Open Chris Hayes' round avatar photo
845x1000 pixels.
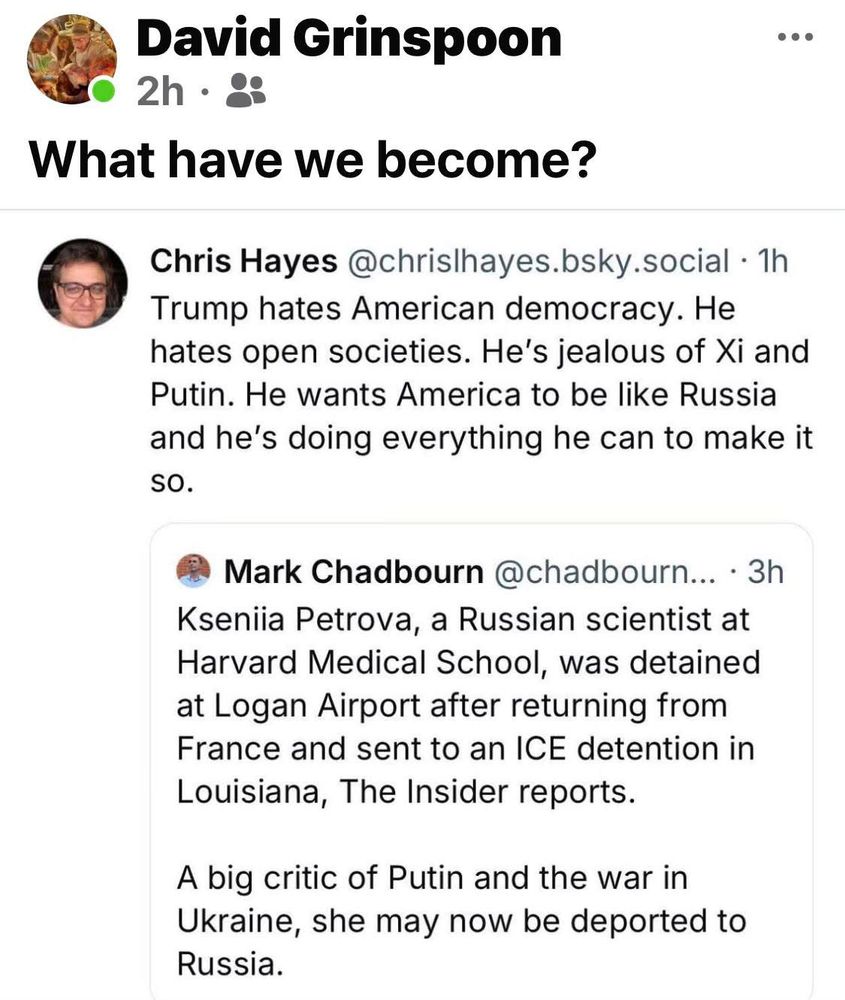pos(82,283)
